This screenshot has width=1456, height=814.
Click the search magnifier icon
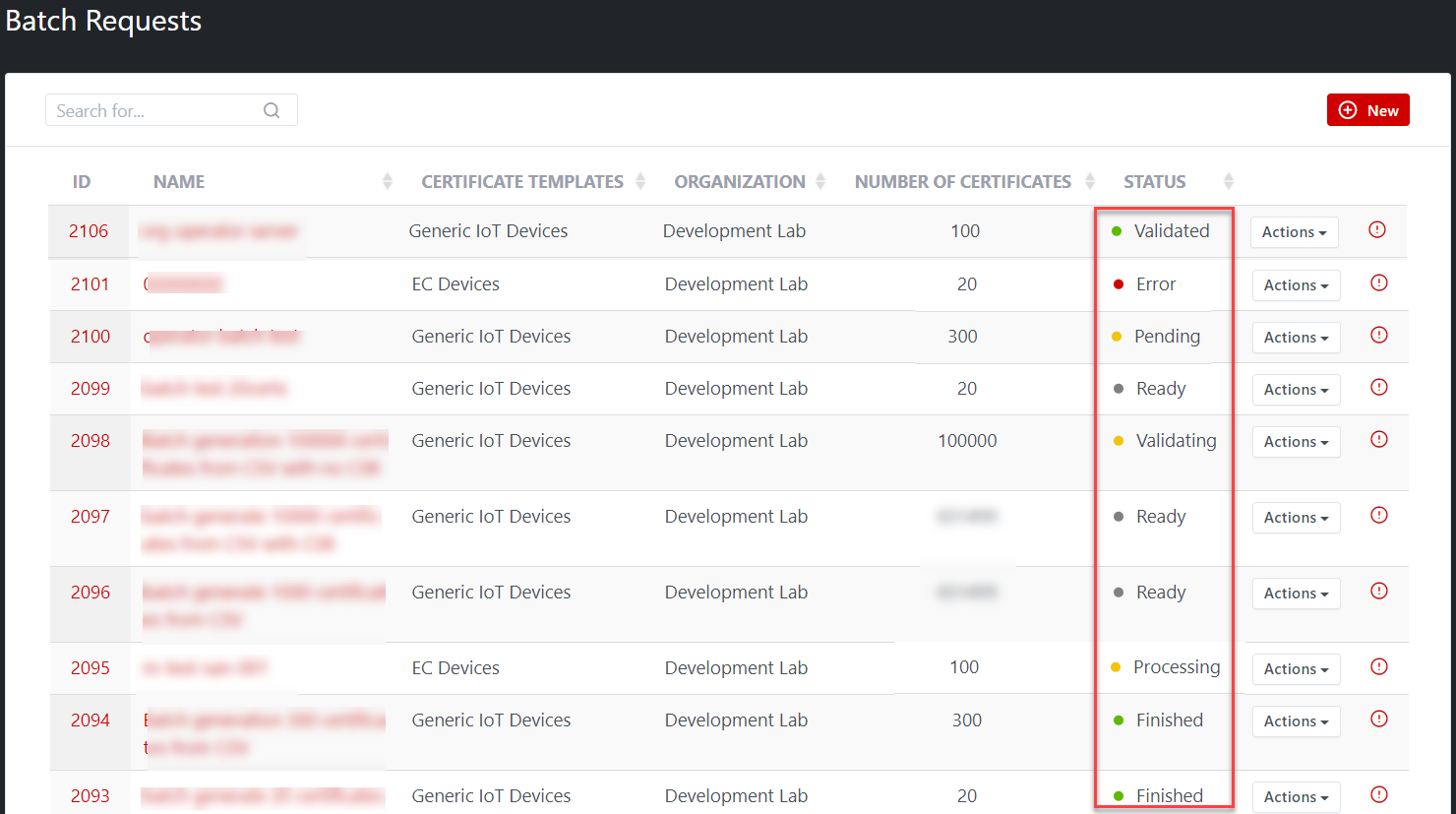pyautogui.click(x=272, y=110)
